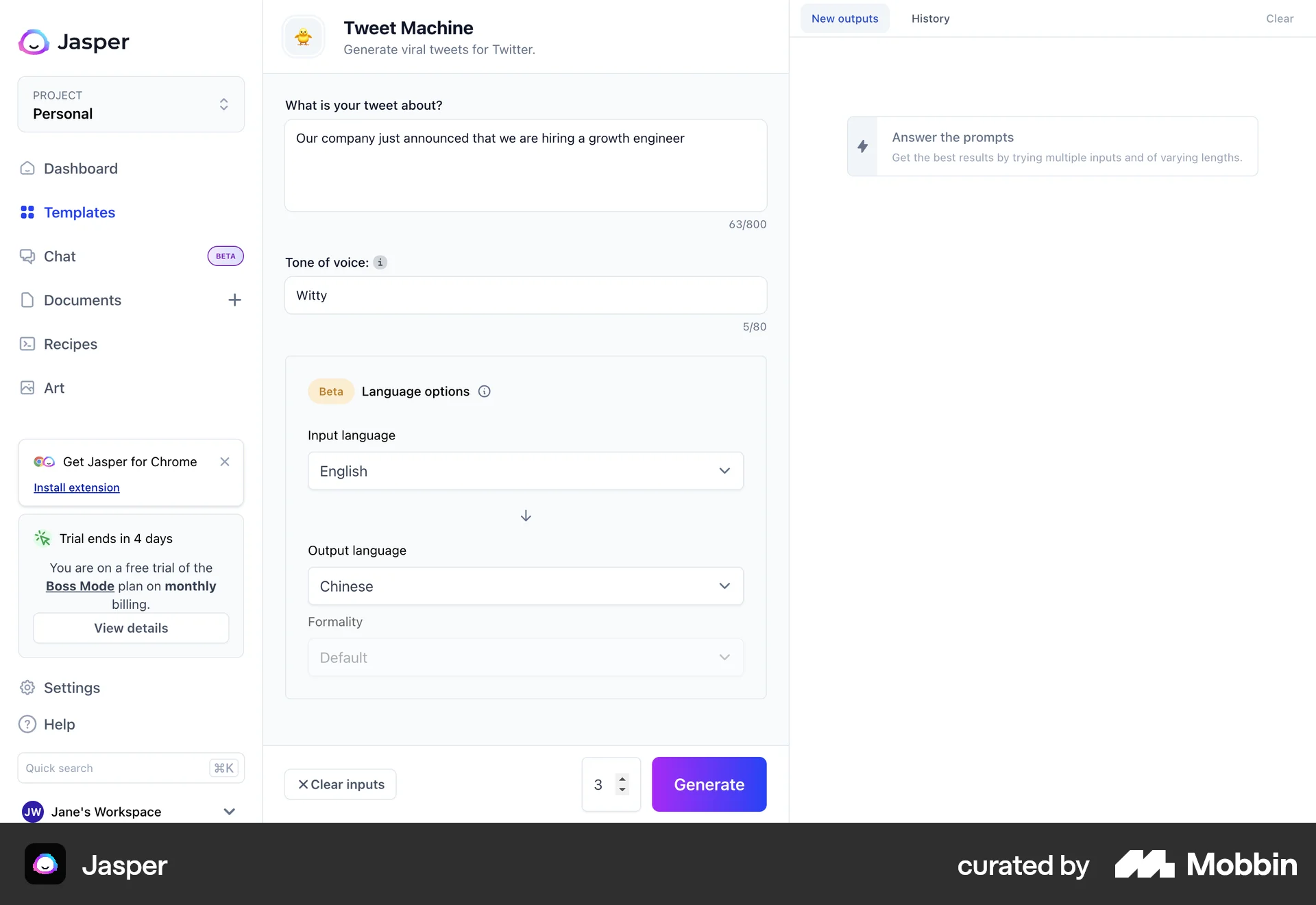Open Settings gear in sidebar
1316x905 pixels.
pyautogui.click(x=27, y=688)
